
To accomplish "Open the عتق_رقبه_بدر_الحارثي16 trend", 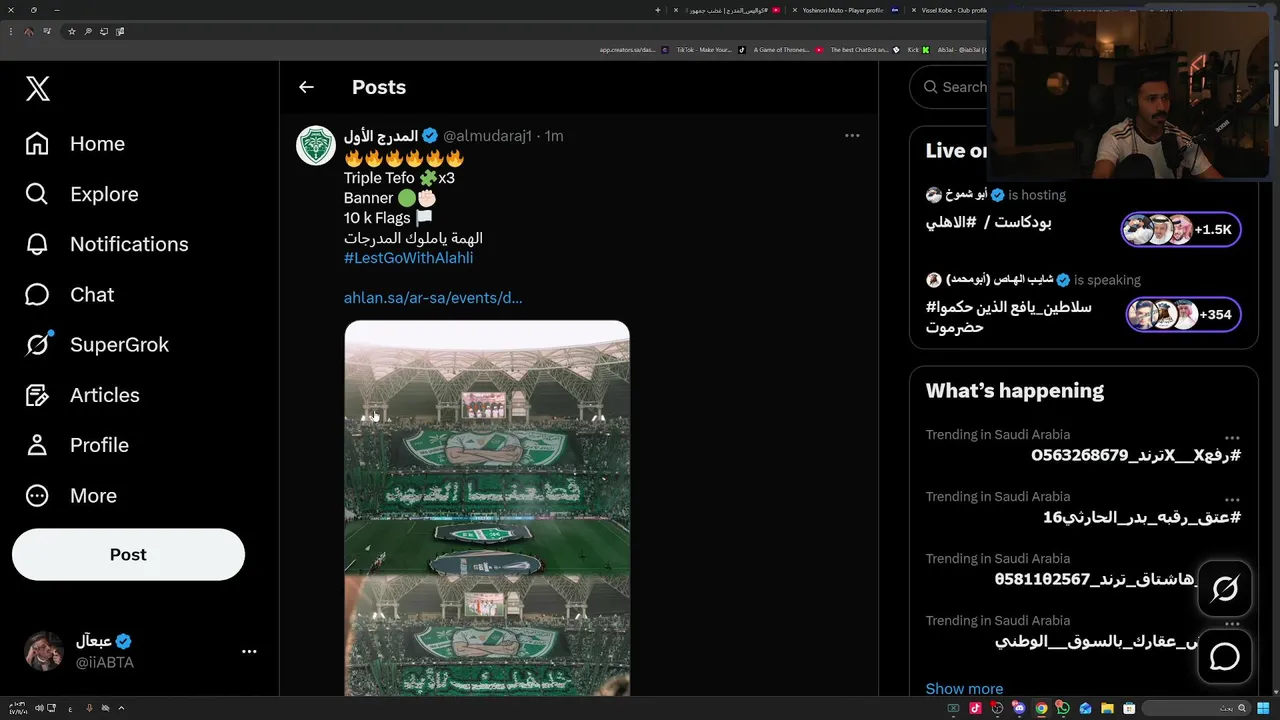I will 1141,517.
